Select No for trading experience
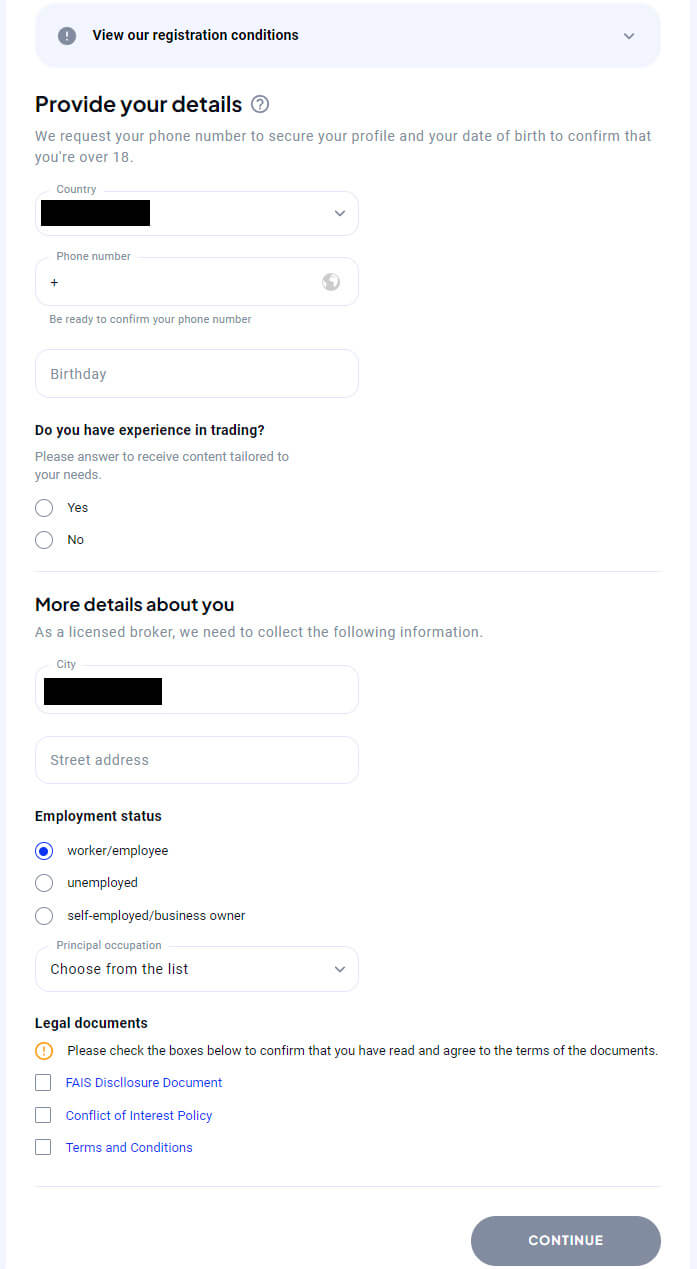 44,540
